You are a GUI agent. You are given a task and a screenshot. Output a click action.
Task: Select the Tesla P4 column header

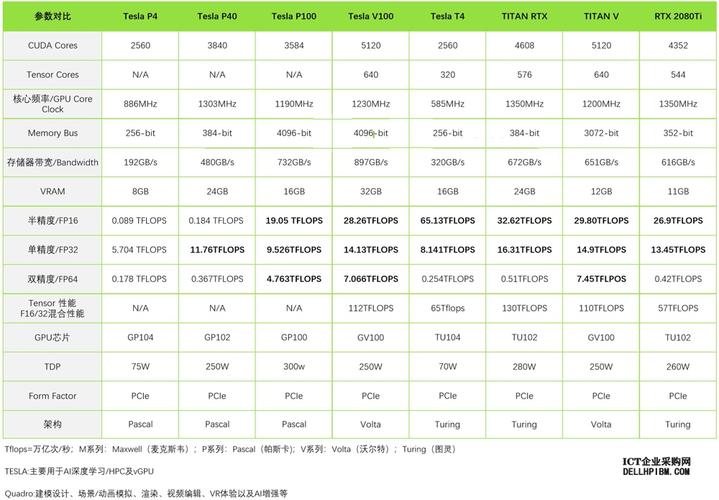tap(140, 17)
